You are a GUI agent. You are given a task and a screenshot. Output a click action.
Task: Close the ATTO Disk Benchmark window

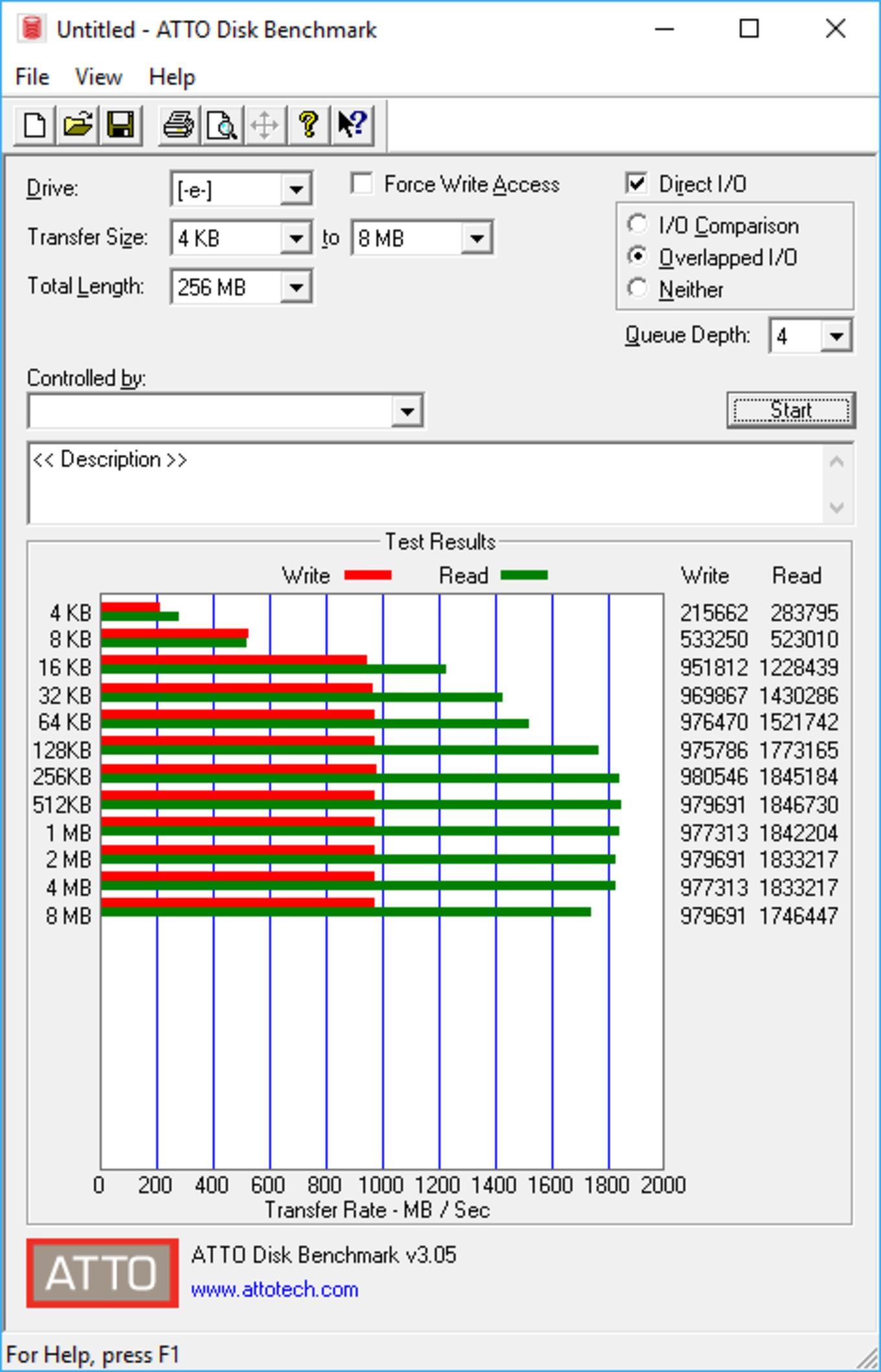point(836,29)
